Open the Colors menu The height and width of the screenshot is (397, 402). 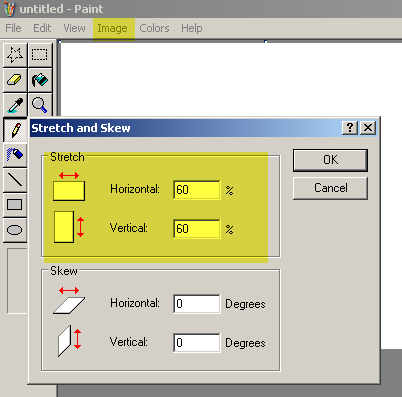click(154, 28)
